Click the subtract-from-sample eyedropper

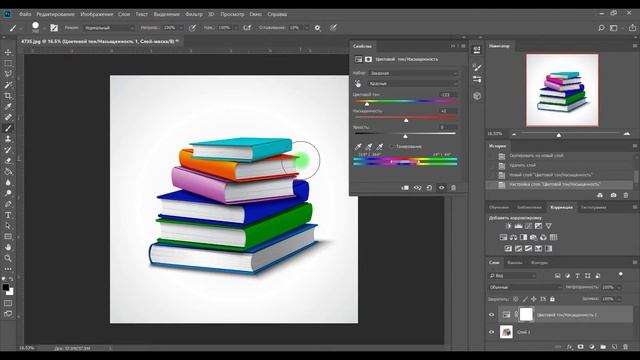380,147
